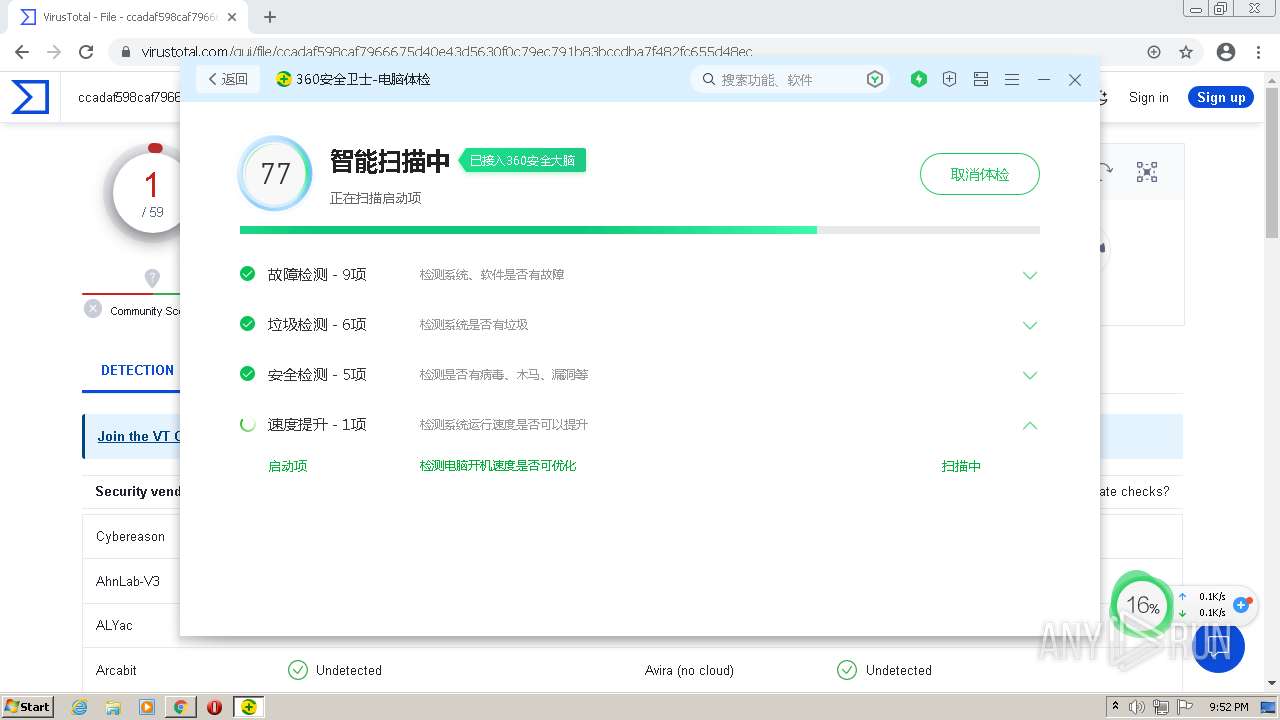Open a new Chrome tab with plus
This screenshot has width=1280, height=720.
270,17
